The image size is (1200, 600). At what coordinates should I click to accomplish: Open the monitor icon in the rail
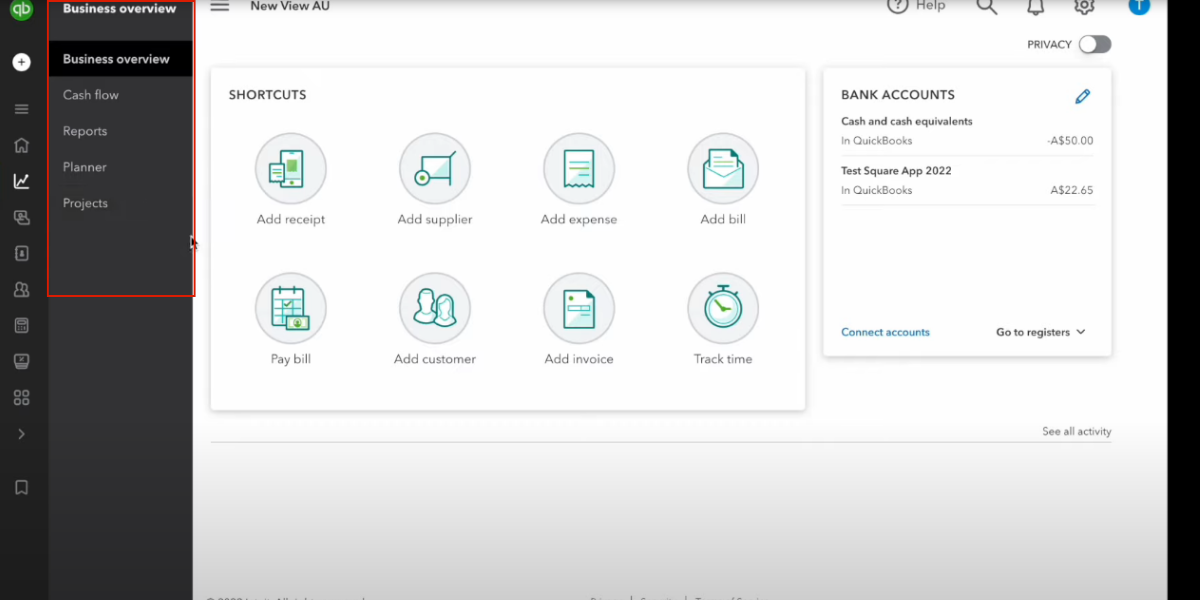pos(21,361)
